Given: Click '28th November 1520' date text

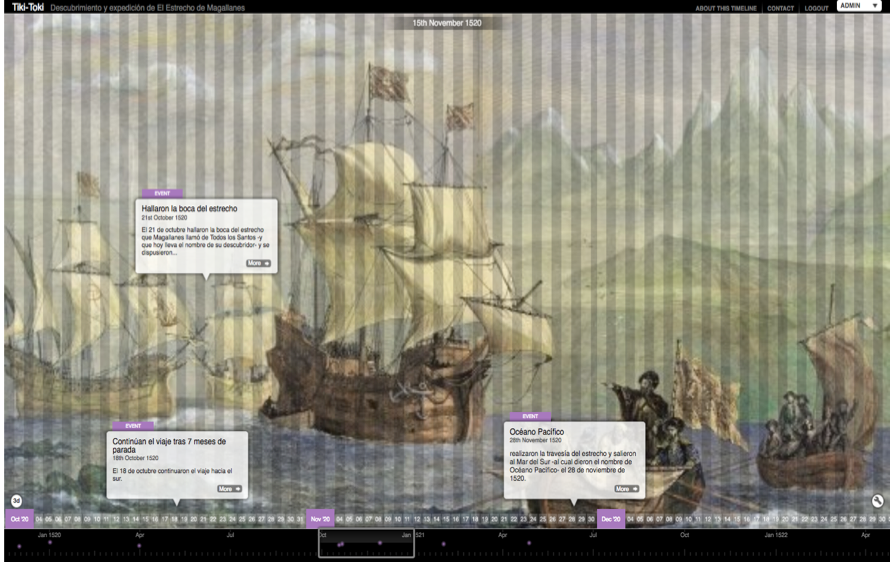Looking at the screenshot, I should coord(535,440).
